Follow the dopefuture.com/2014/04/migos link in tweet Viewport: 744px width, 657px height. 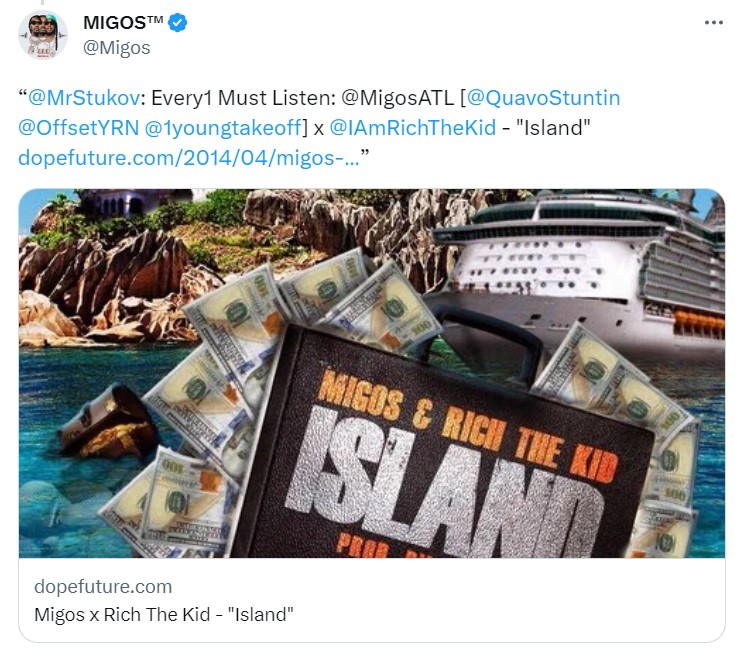click(x=189, y=157)
